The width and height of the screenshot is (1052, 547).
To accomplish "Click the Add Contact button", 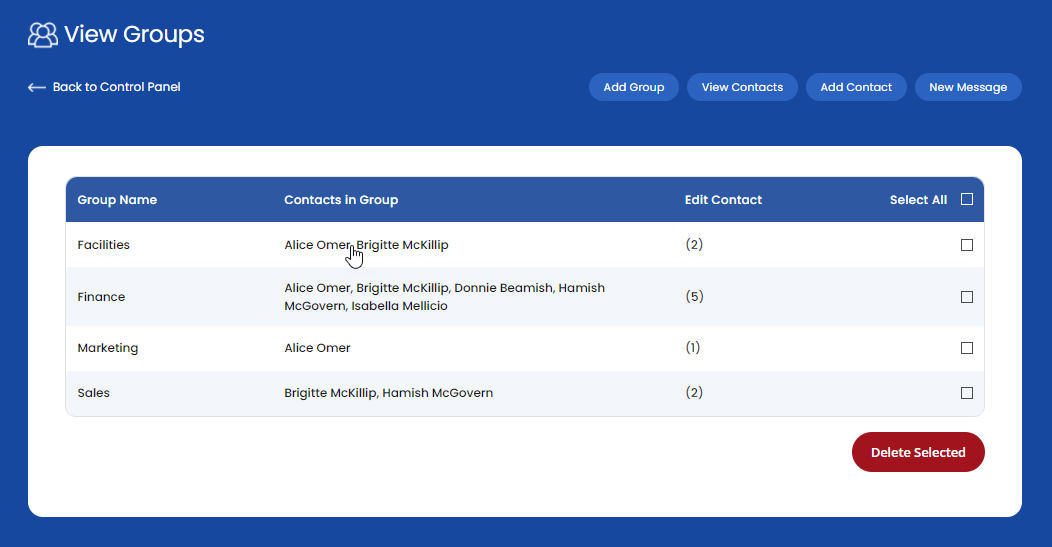I will (x=856, y=87).
